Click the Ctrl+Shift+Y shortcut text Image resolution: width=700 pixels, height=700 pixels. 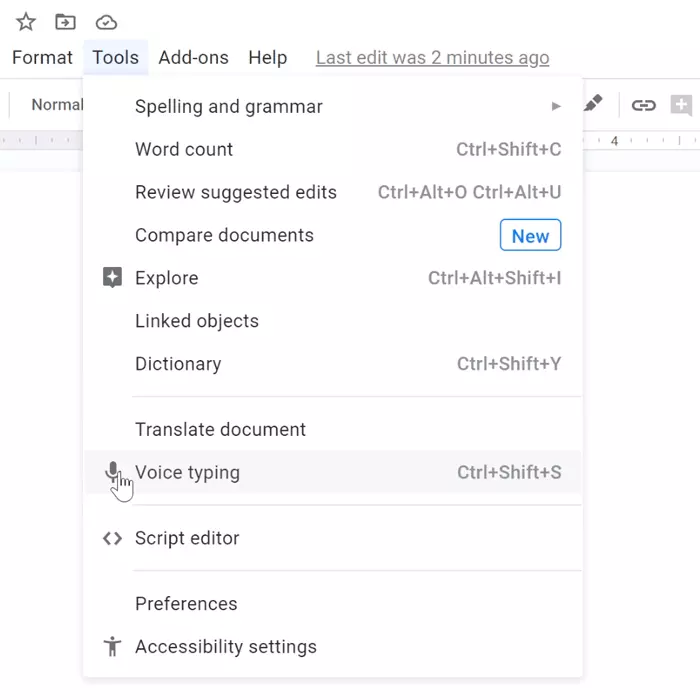pos(509,364)
